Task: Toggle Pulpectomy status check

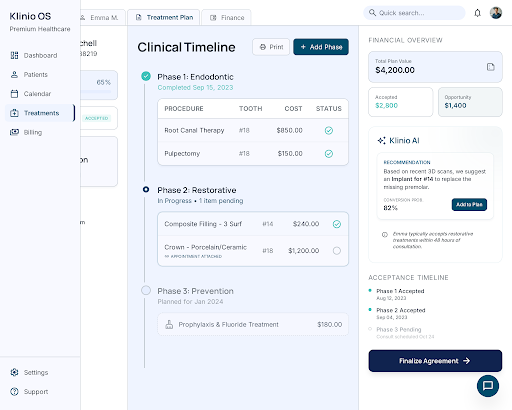Action: 329,154
